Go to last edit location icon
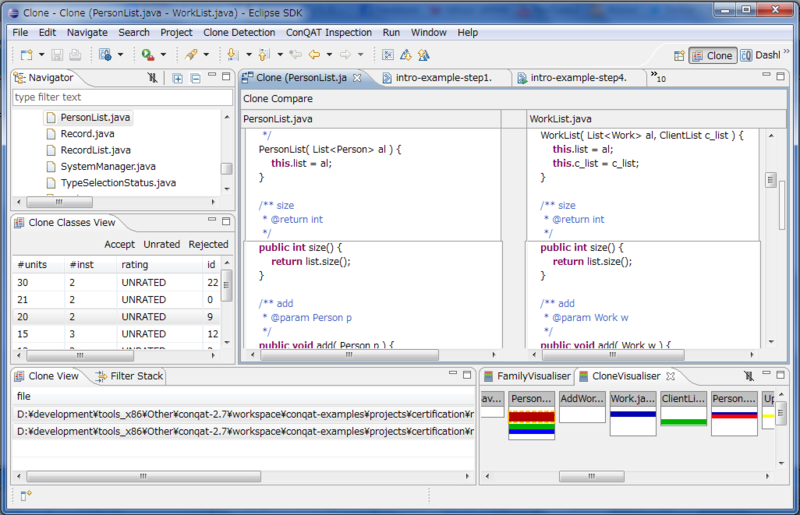Viewport: 800px width, 515px height. [x=295, y=55]
